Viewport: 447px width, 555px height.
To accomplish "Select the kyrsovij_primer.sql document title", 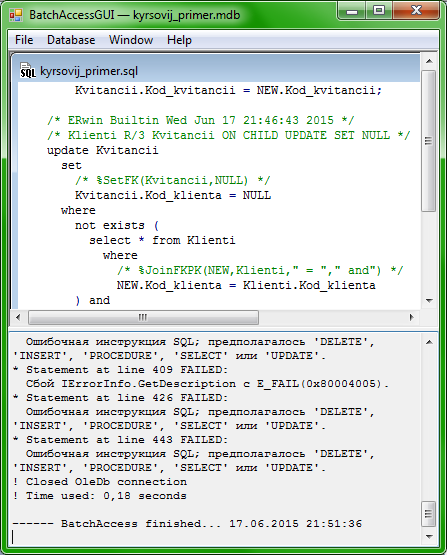I will 89,71.
